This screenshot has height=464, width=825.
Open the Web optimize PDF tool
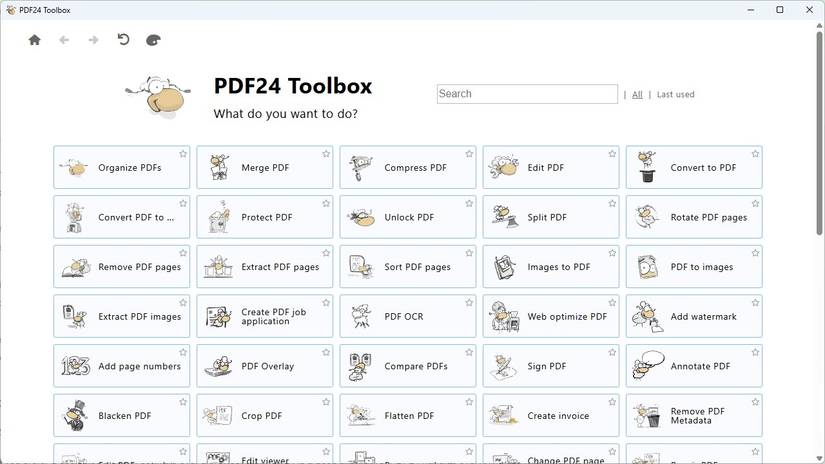[551, 316]
